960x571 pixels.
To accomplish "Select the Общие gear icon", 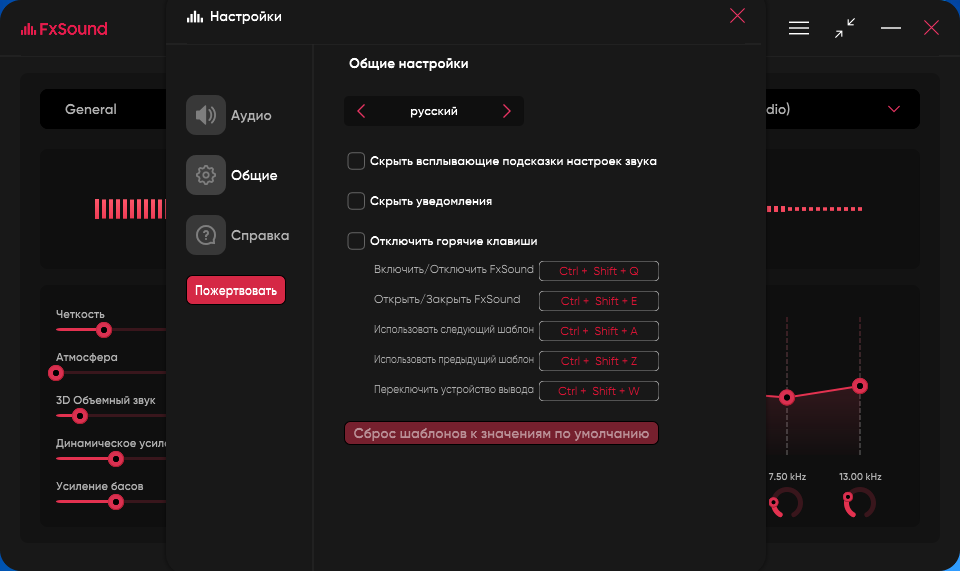I will point(206,175).
